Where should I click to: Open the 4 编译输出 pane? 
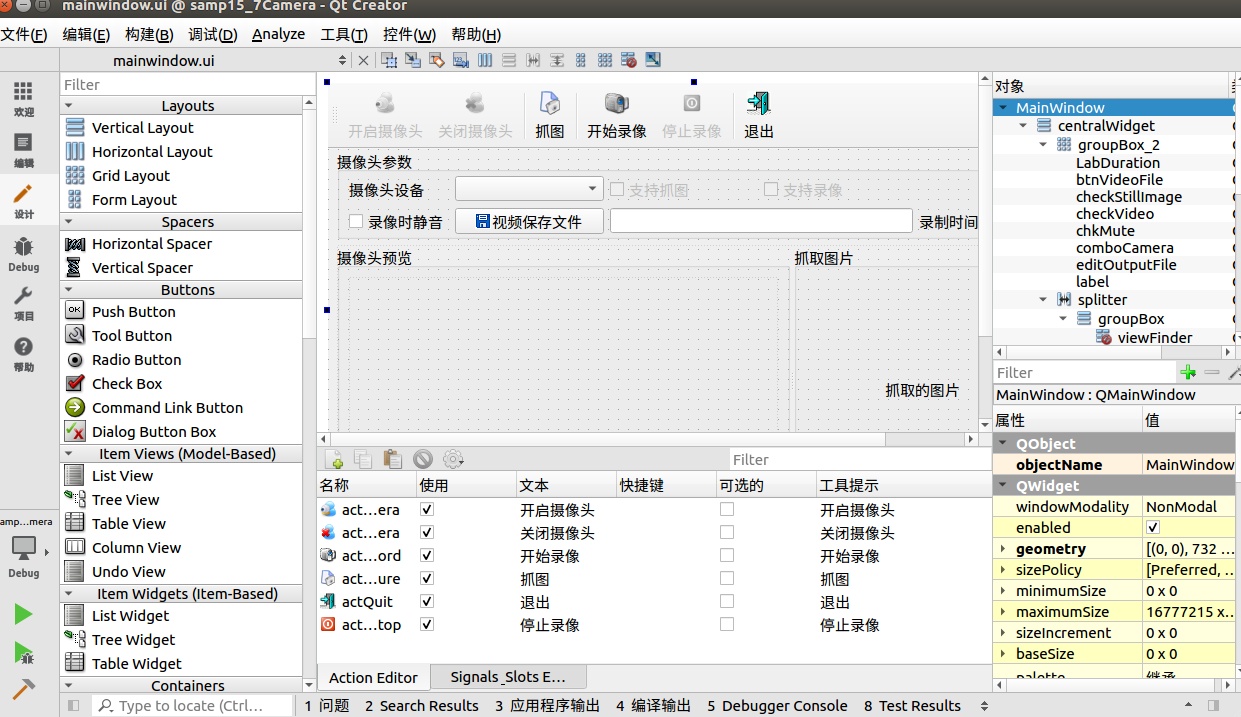pos(653,705)
